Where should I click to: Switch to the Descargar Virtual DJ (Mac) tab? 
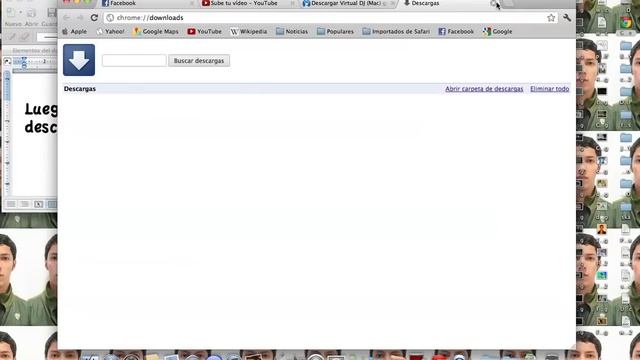coord(349,3)
